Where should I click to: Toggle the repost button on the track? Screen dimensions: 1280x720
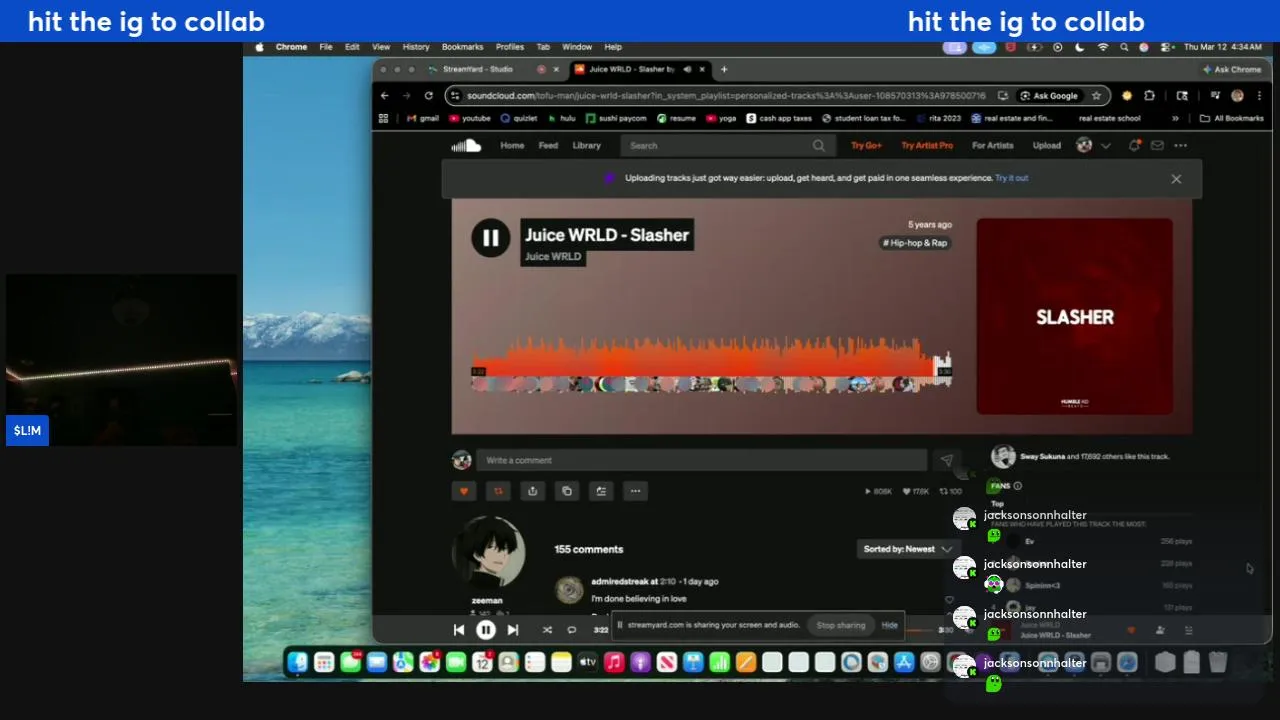[x=498, y=491]
